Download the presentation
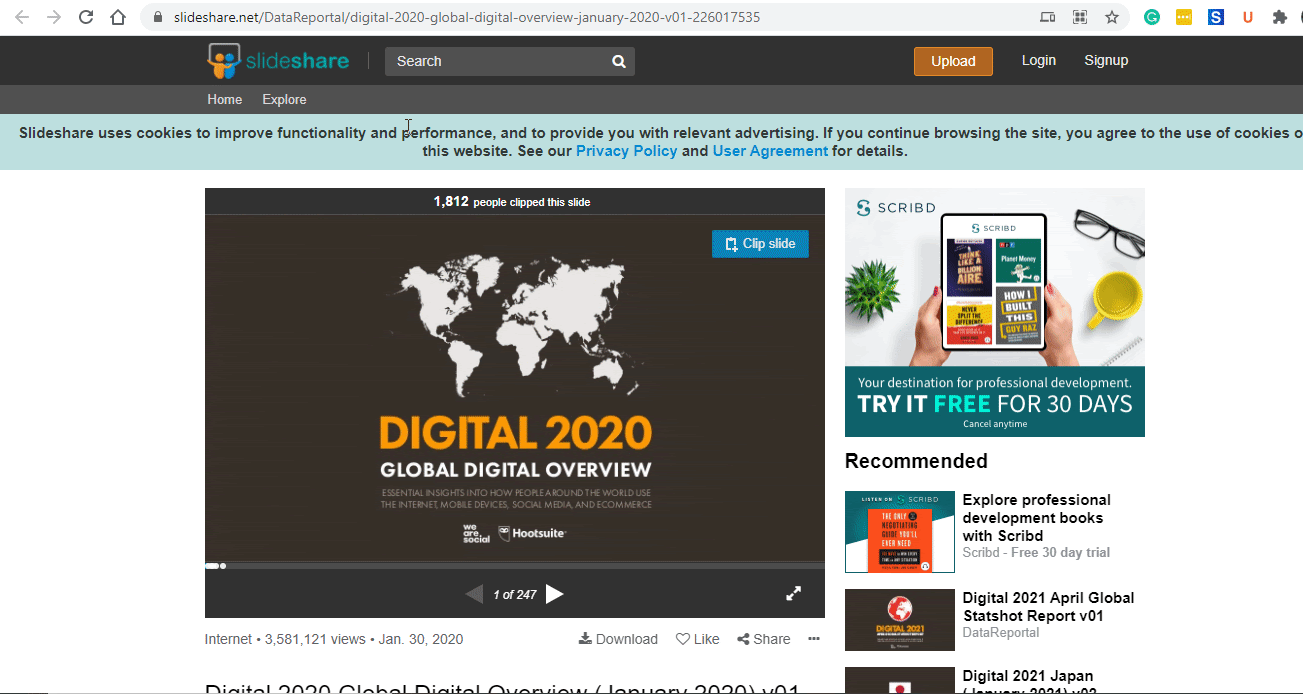 (x=618, y=639)
